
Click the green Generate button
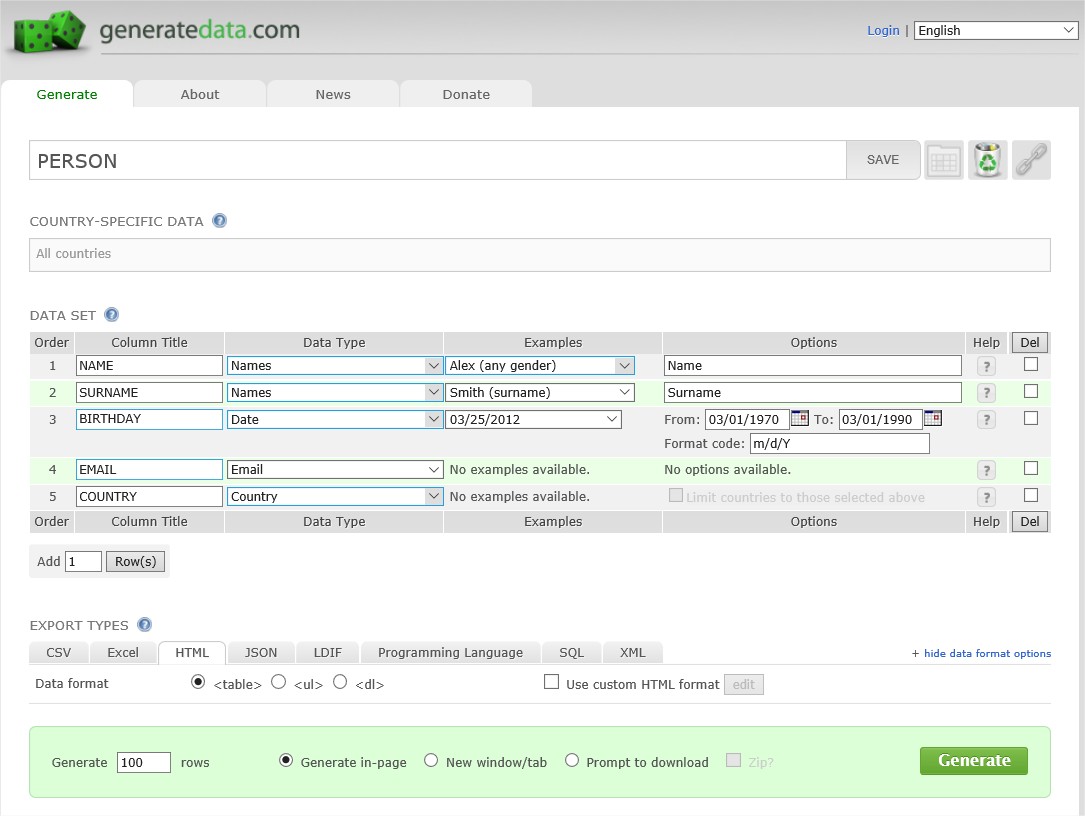pos(974,761)
